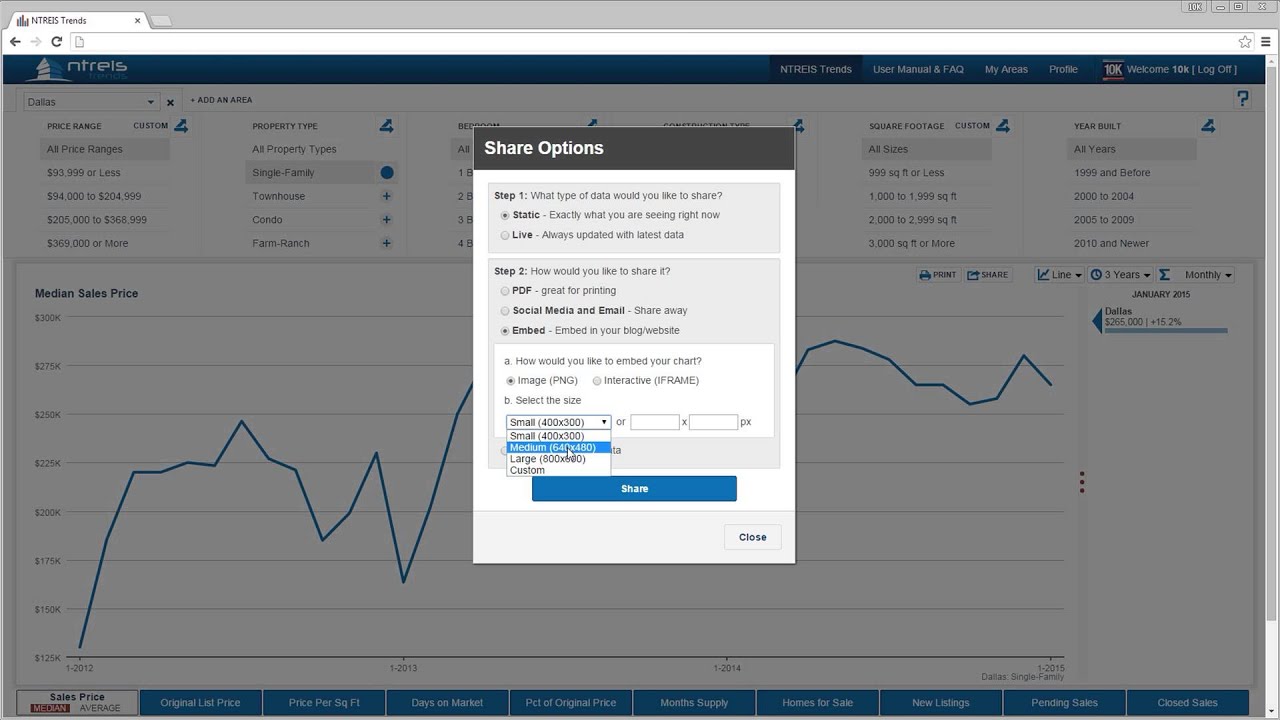Add Condo with its plus icon

point(386,220)
